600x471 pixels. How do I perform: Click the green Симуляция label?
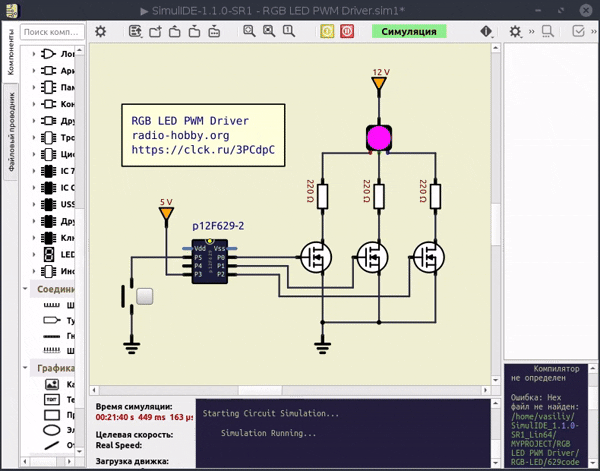[409, 31]
